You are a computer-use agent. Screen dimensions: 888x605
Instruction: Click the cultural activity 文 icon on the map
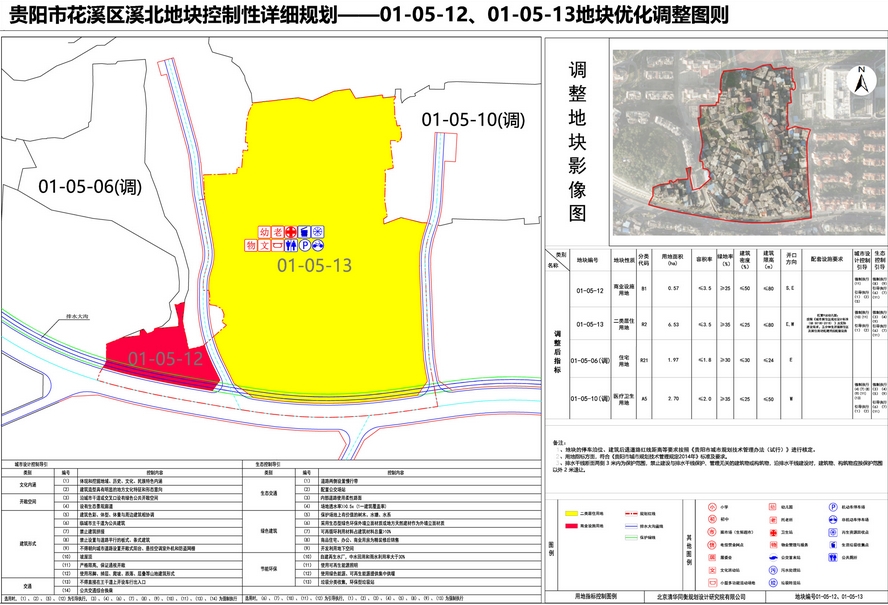tap(264, 245)
